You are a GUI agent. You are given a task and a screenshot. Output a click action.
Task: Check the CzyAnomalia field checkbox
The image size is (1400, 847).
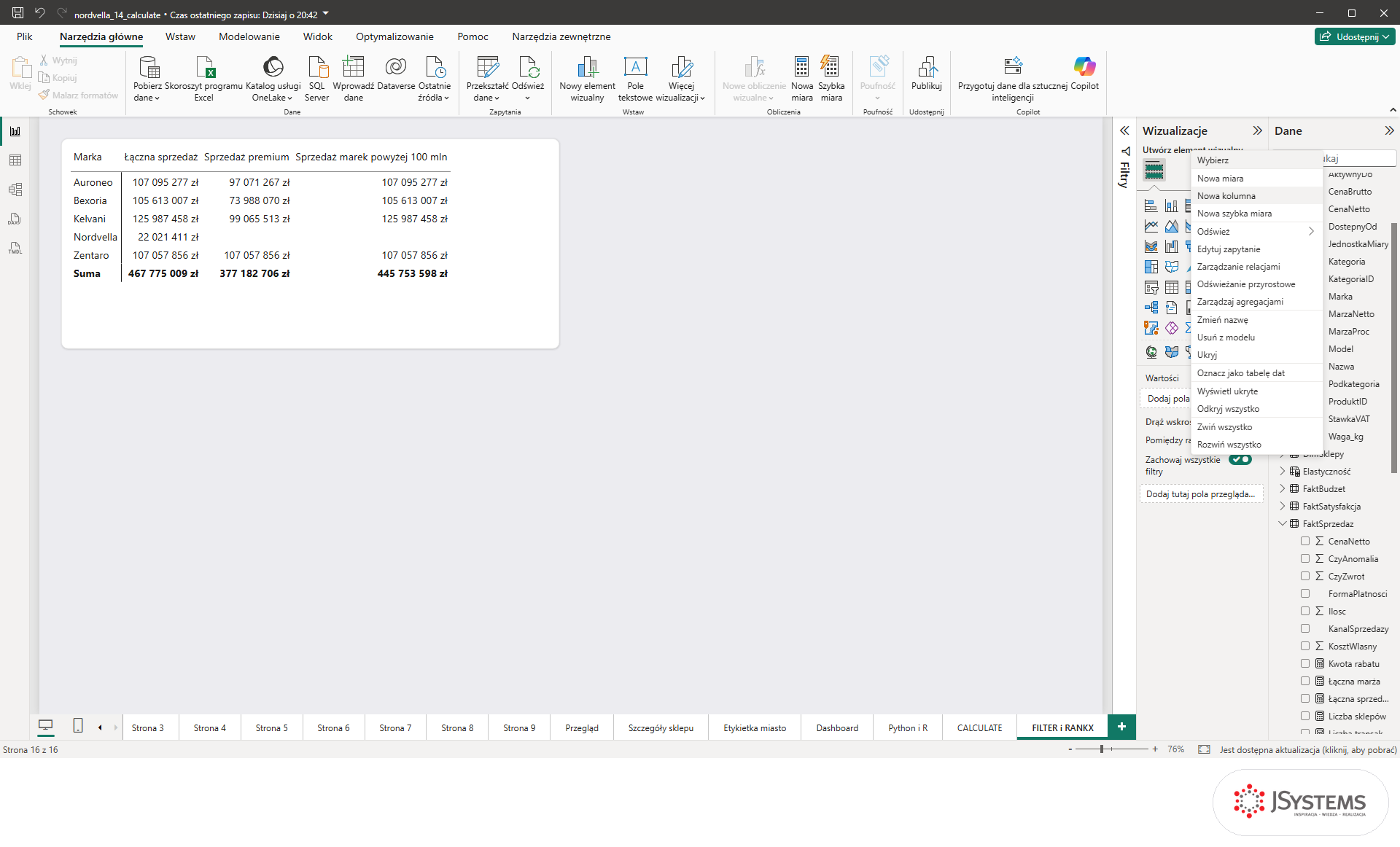(x=1305, y=558)
